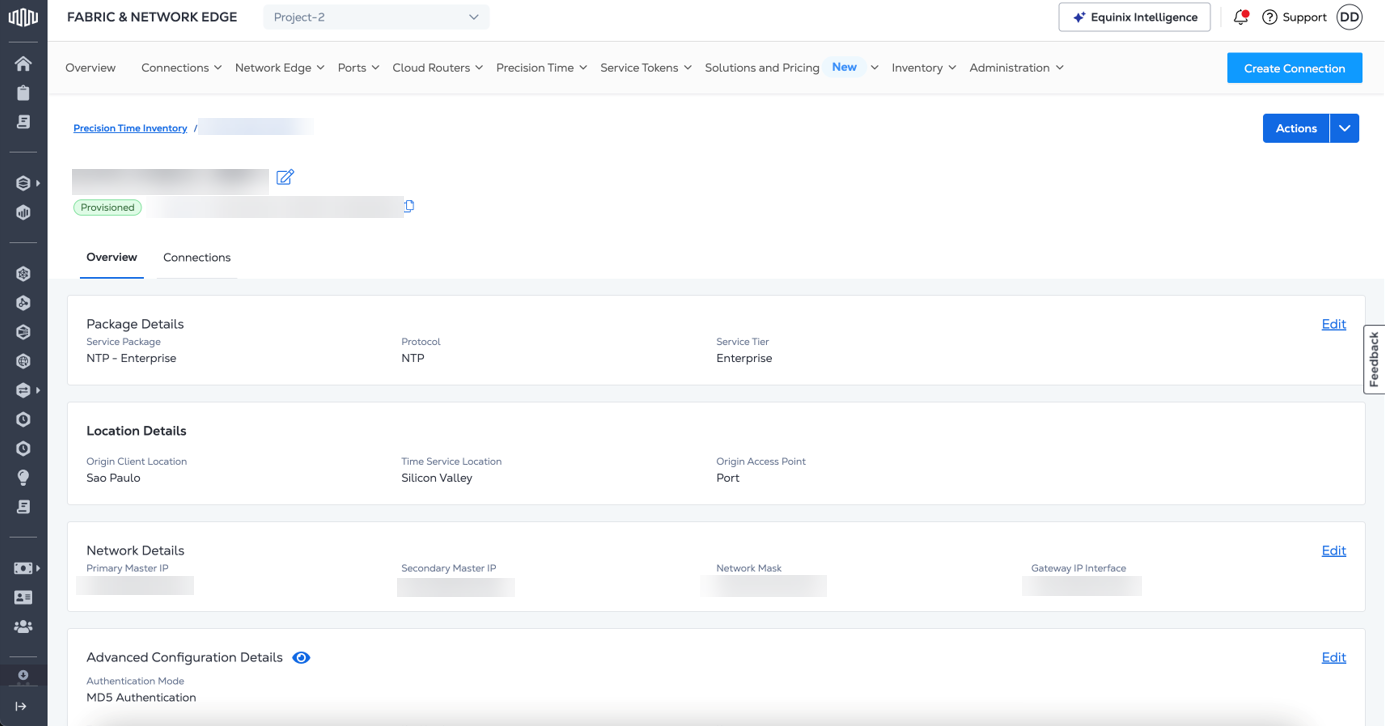Screen dimensions: 1385x727
Task: Go to Home via the sidebar house icon
Action: point(23,64)
